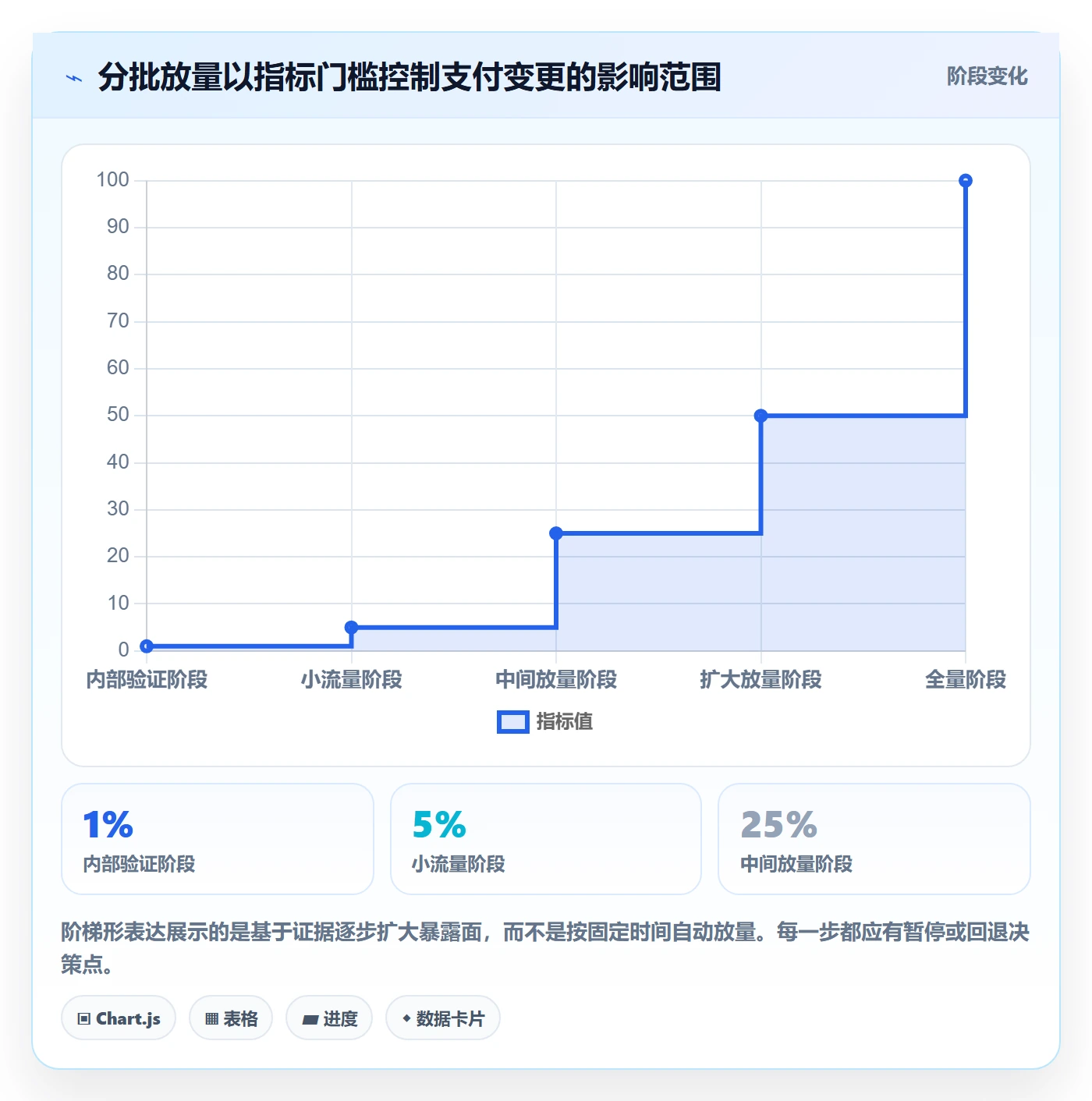Open the 25% 中间放量阶段 data card

tap(874, 839)
